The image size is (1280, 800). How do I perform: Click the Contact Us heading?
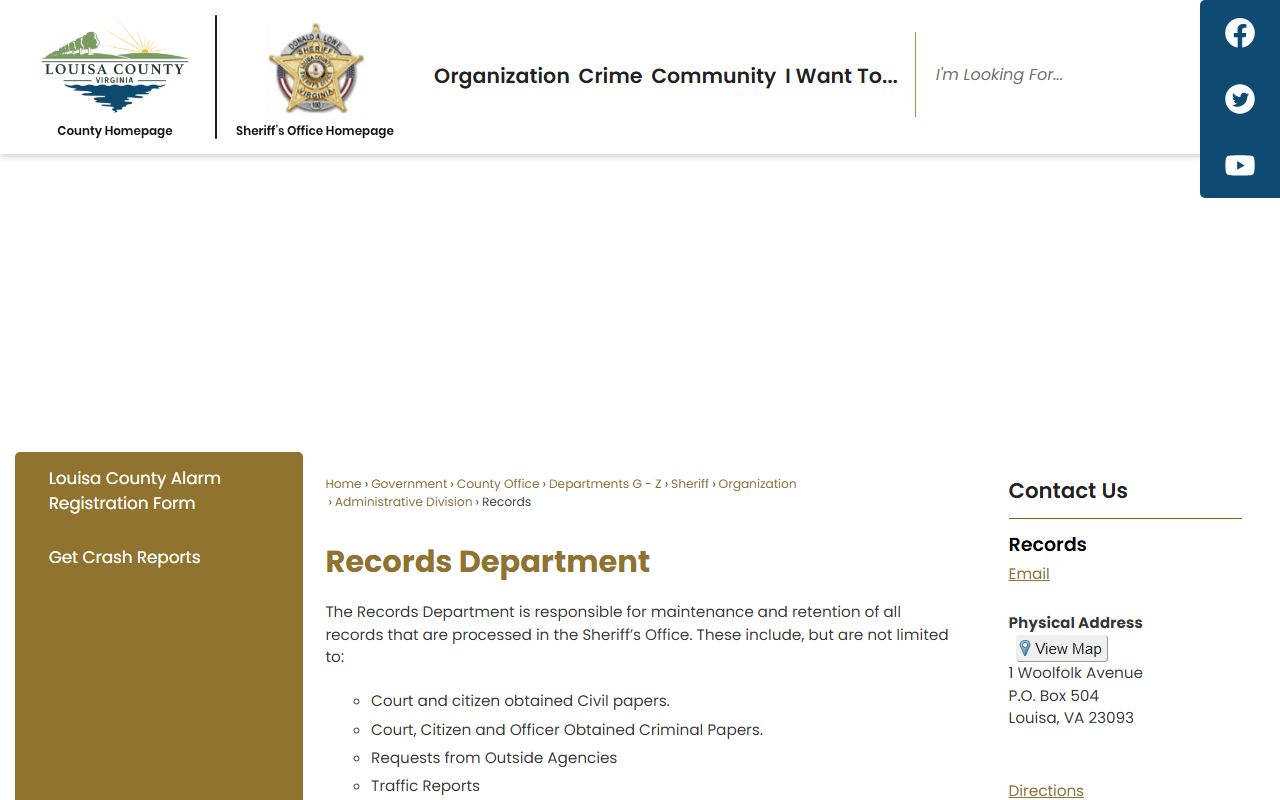(1068, 491)
